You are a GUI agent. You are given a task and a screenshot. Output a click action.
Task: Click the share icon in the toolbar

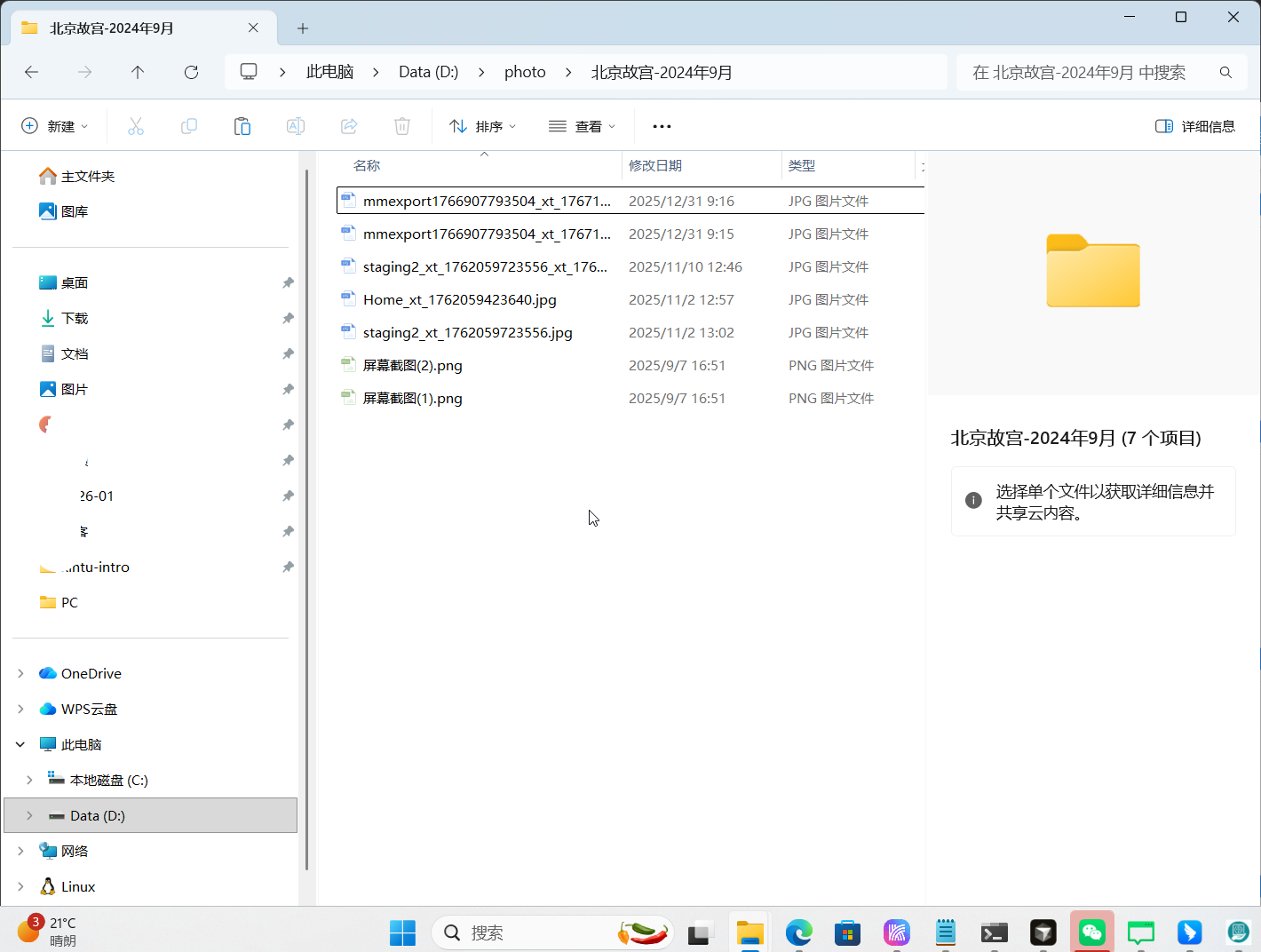[349, 126]
